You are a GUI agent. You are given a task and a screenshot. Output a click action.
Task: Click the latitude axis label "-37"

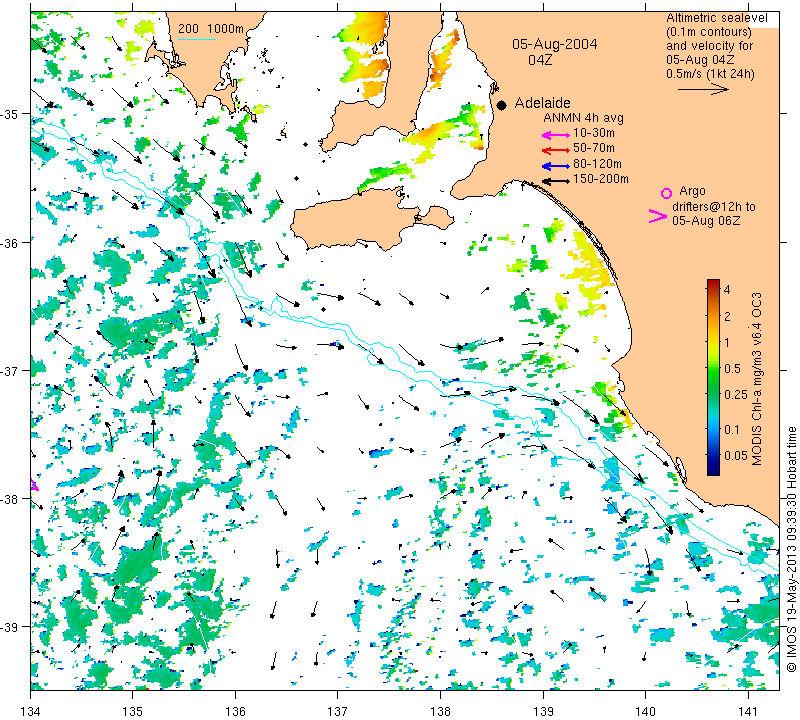[x=10, y=371]
